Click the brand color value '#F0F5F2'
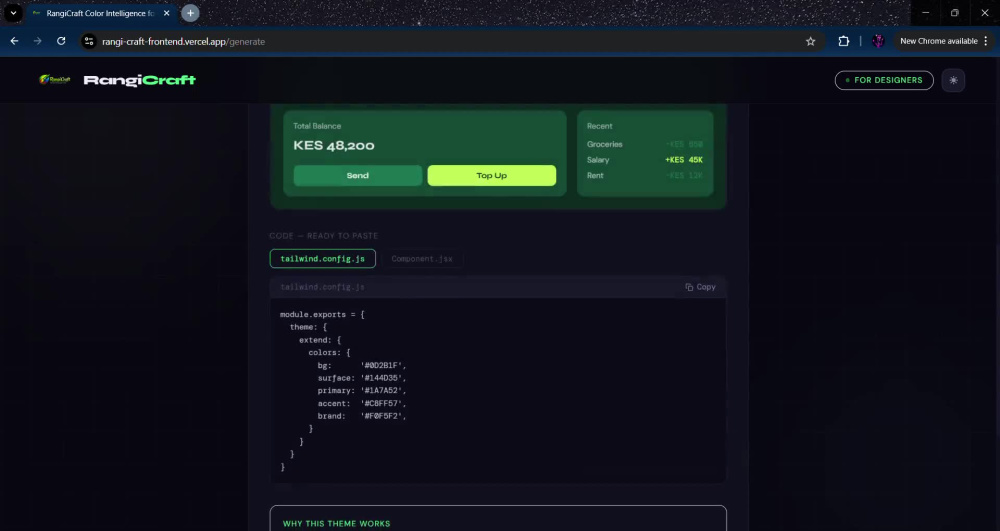The height and width of the screenshot is (531, 1000). coord(381,416)
